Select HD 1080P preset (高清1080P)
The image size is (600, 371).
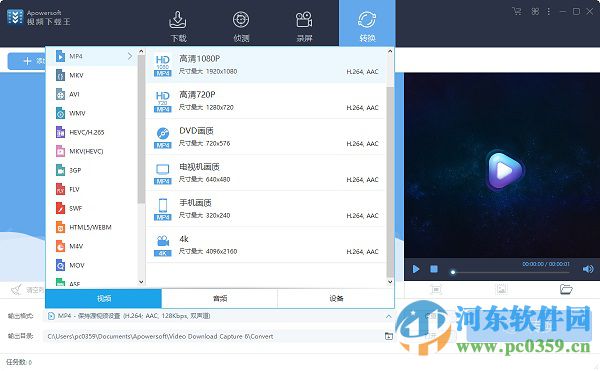coord(266,65)
